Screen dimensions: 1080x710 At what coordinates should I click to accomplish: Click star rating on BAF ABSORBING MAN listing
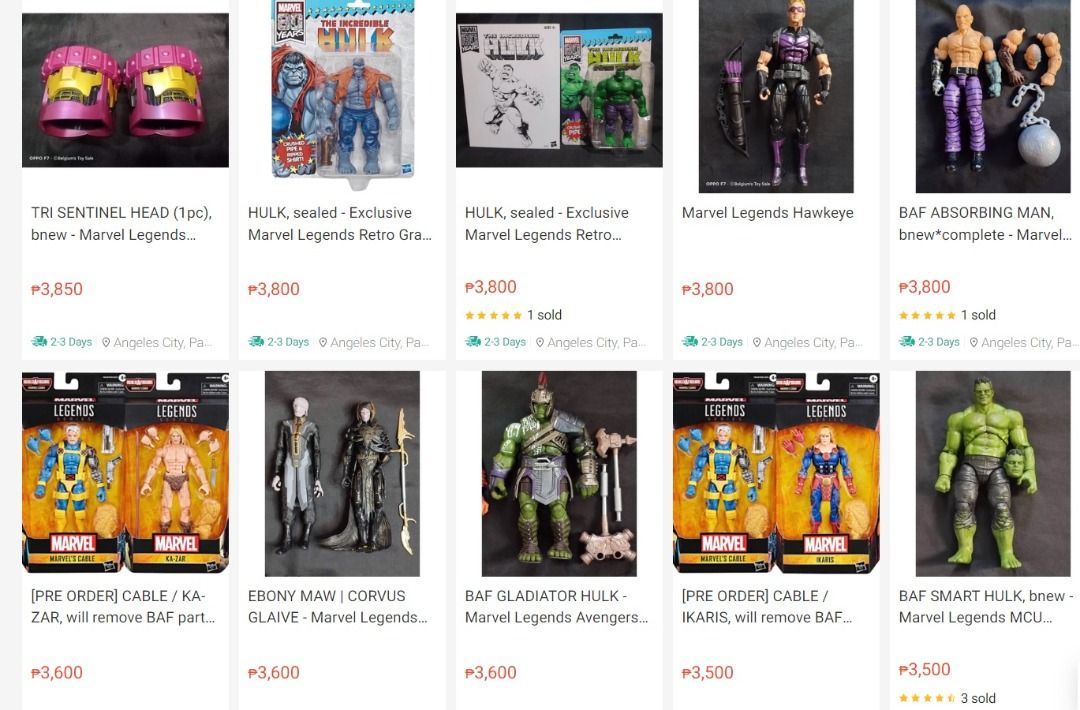click(927, 315)
